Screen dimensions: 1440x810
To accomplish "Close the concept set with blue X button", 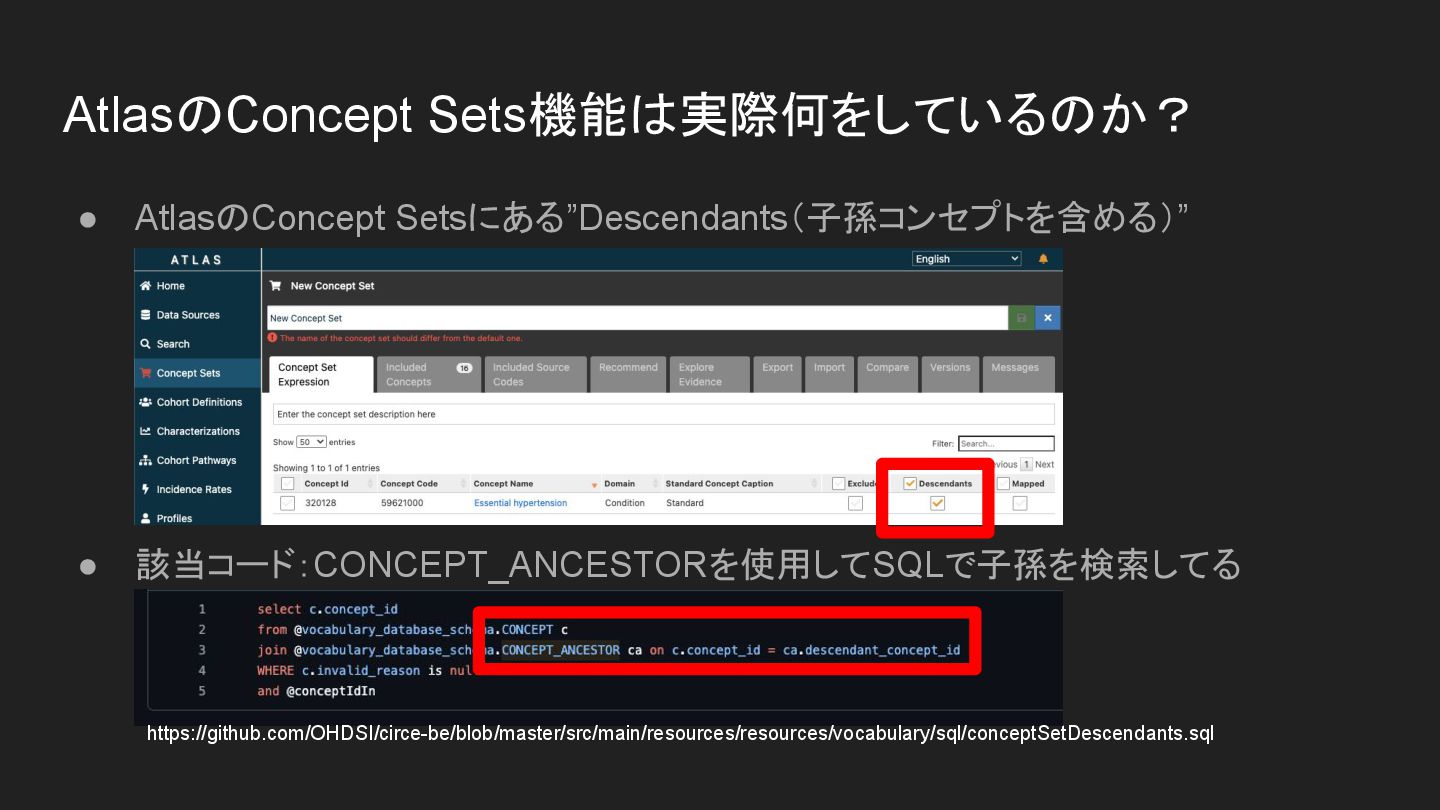I will (x=1048, y=318).
